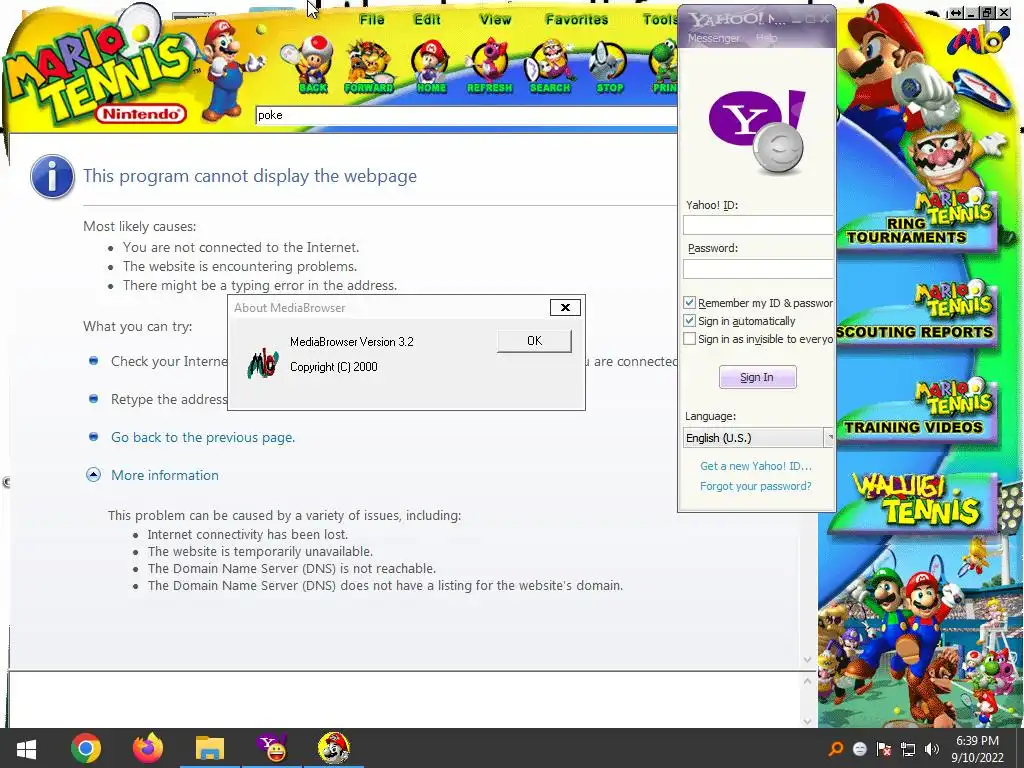
Task: Refresh the page with Birdo icon
Action: point(490,66)
